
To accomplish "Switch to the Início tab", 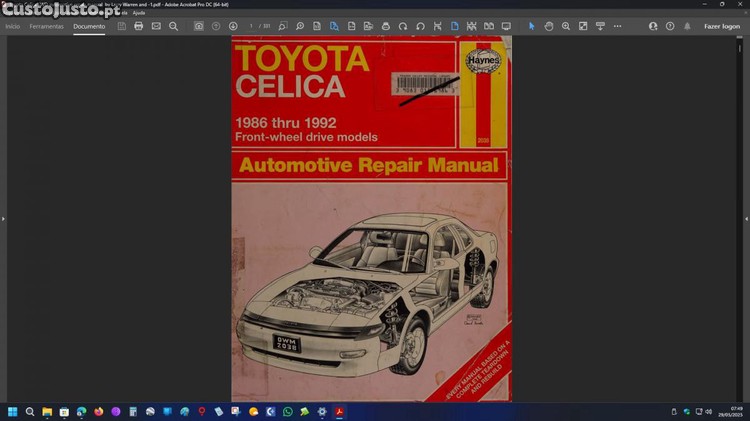I will tap(13, 26).
